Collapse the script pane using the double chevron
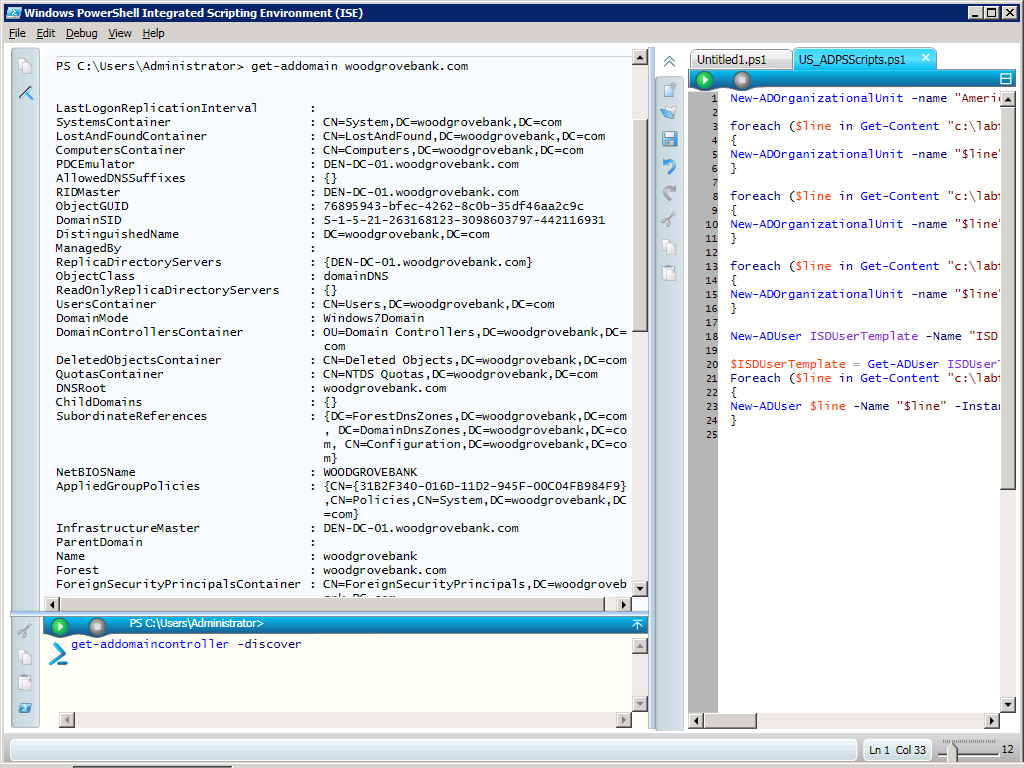The height and width of the screenshot is (768, 1024). click(669, 61)
